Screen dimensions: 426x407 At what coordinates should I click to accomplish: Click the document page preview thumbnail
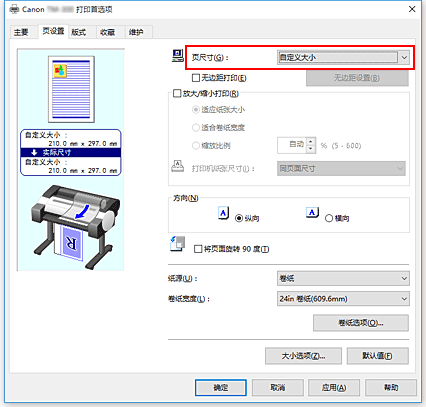71,89
